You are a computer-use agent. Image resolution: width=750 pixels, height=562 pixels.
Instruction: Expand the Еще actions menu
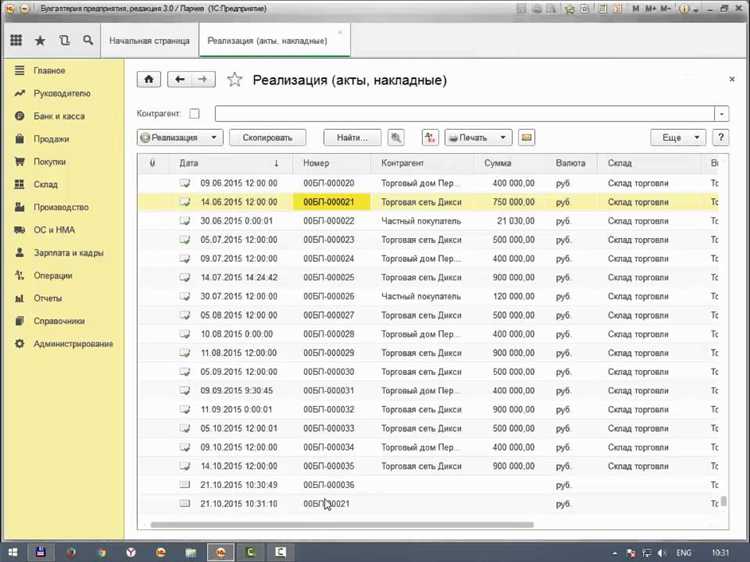pos(678,138)
